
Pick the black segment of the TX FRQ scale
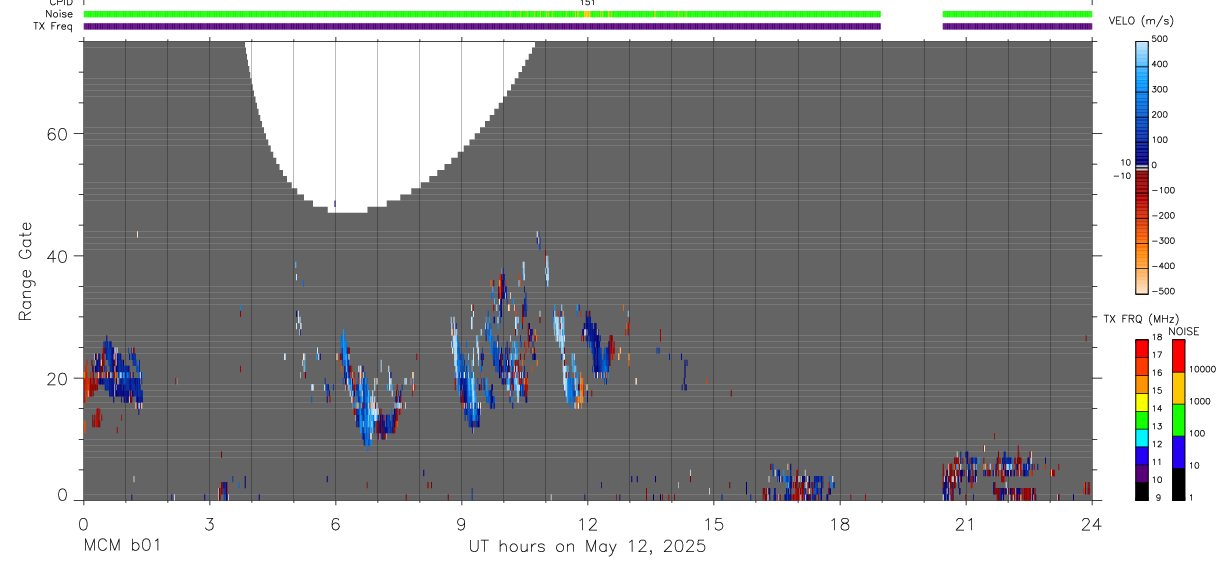pos(1142,489)
